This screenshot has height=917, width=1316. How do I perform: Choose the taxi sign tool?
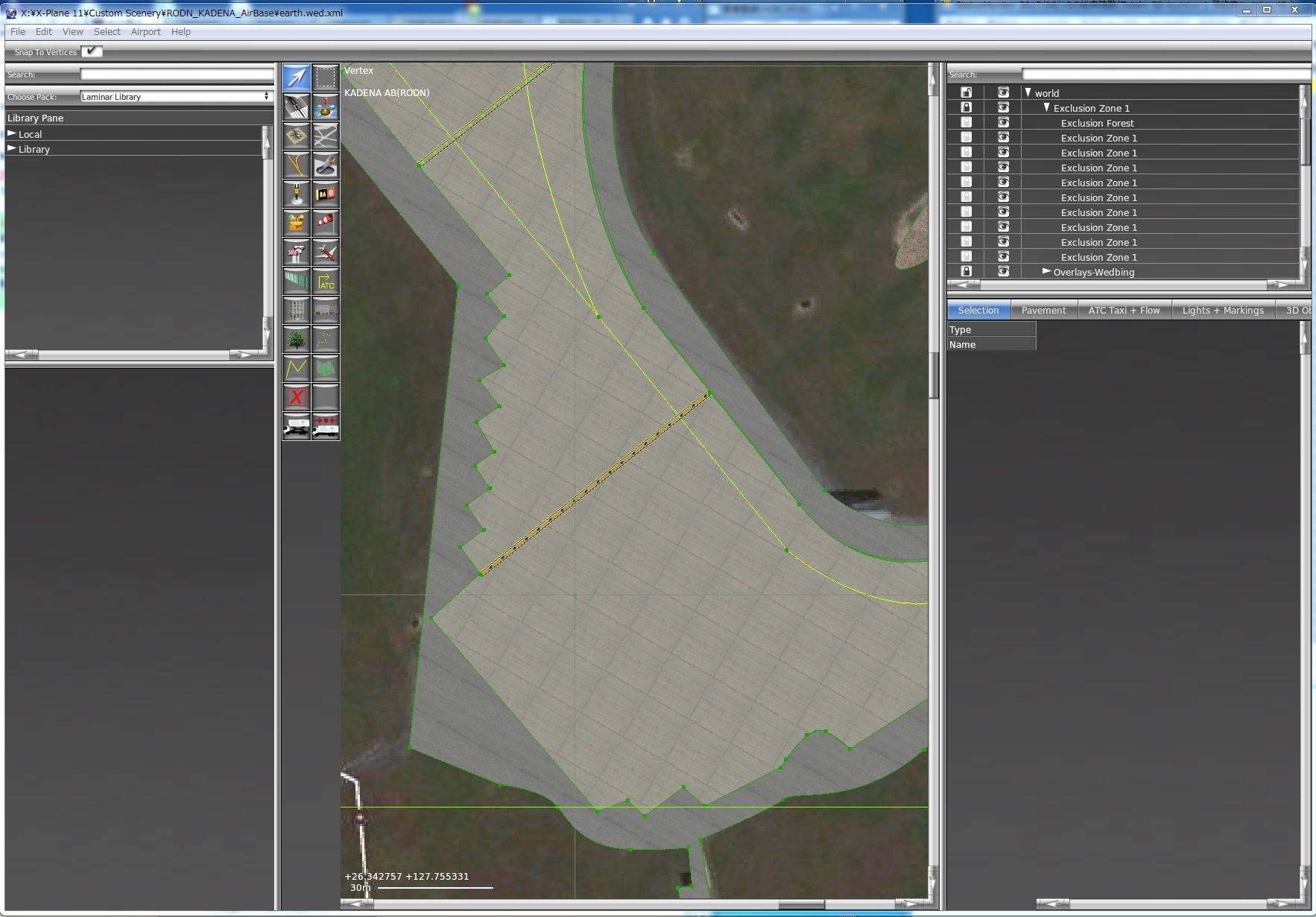tap(326, 194)
